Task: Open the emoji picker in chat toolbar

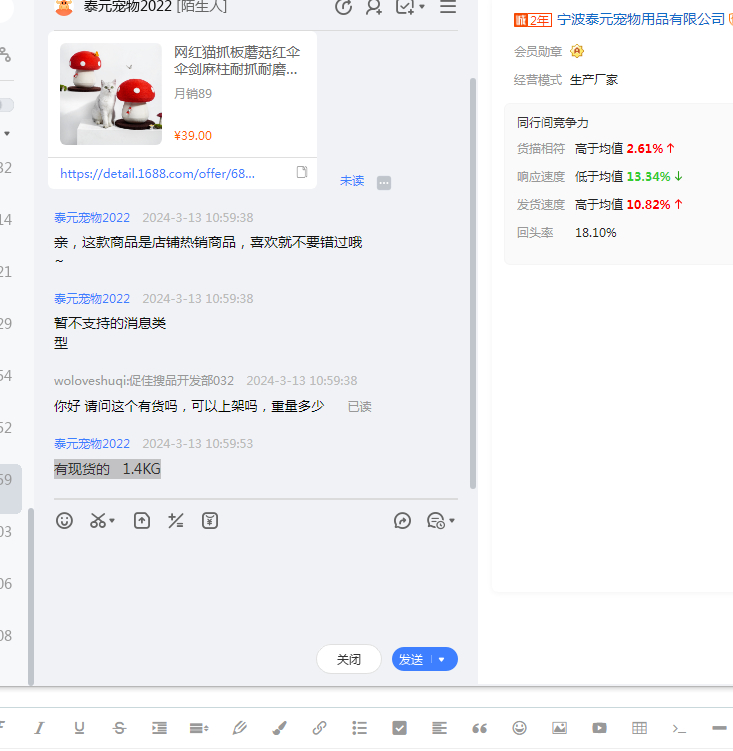Action: (x=64, y=520)
